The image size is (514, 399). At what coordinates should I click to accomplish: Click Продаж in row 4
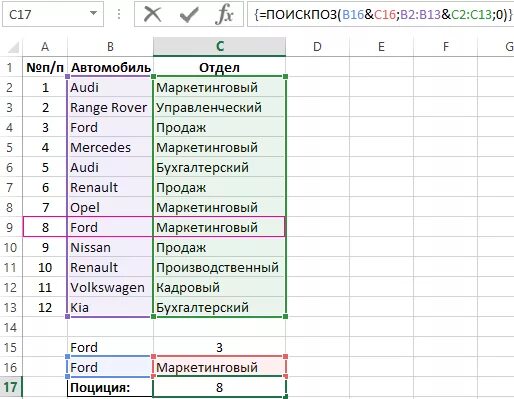click(x=219, y=127)
